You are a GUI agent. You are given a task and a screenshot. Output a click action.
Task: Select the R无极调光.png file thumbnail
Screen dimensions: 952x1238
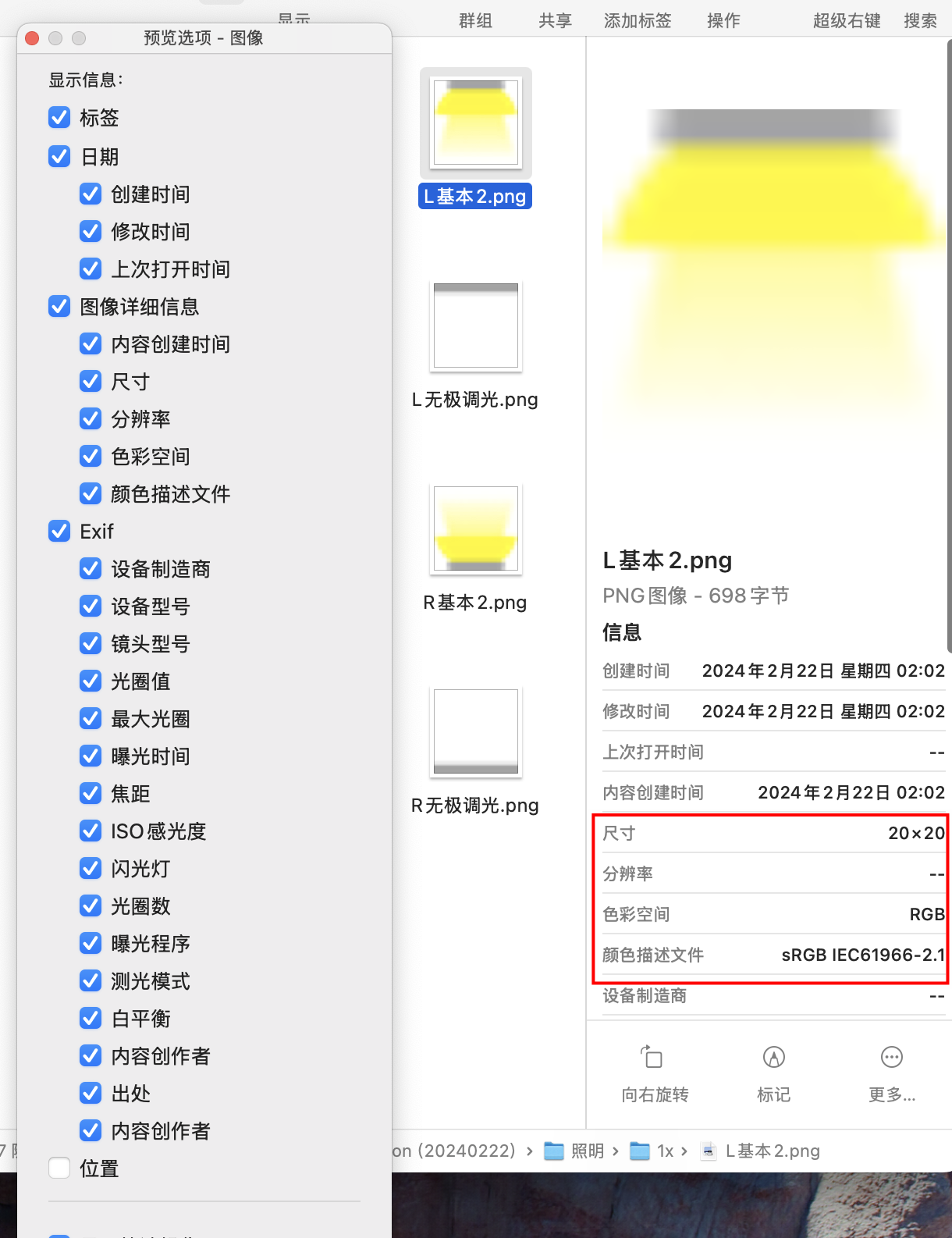click(x=476, y=732)
